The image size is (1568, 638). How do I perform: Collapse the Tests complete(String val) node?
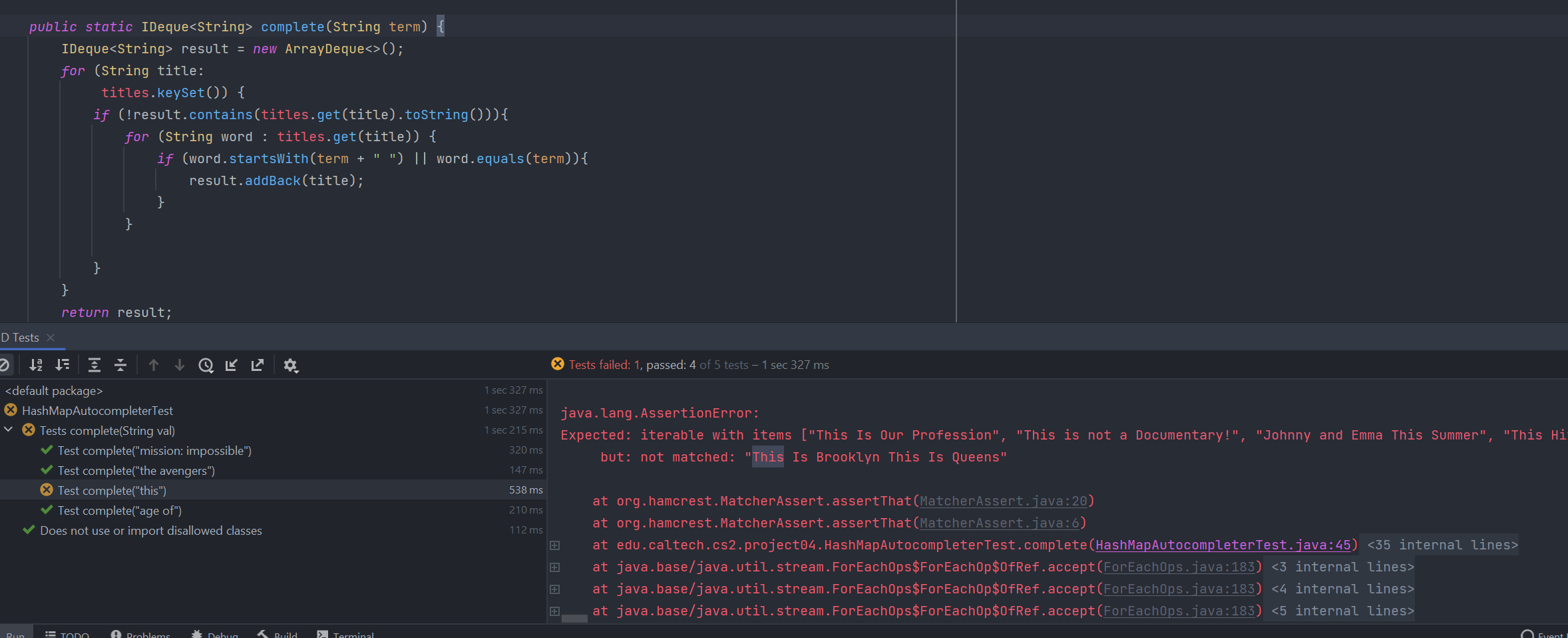(x=9, y=430)
